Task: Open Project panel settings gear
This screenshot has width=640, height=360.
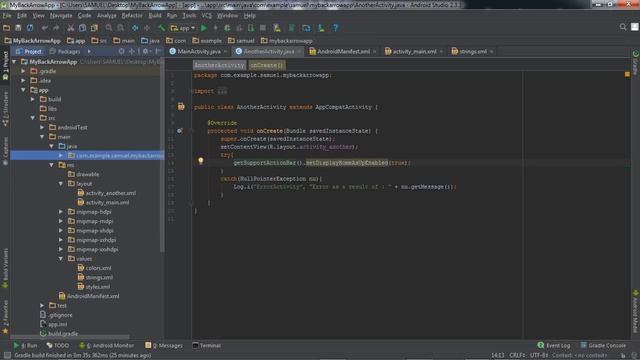Action: pos(146,51)
